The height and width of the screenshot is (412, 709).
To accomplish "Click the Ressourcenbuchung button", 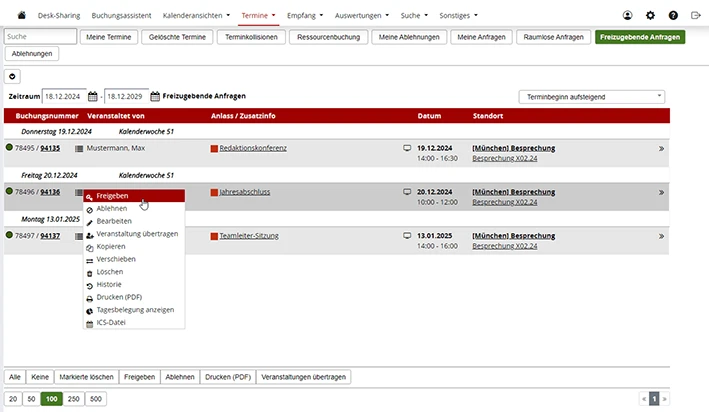I will point(328,37).
